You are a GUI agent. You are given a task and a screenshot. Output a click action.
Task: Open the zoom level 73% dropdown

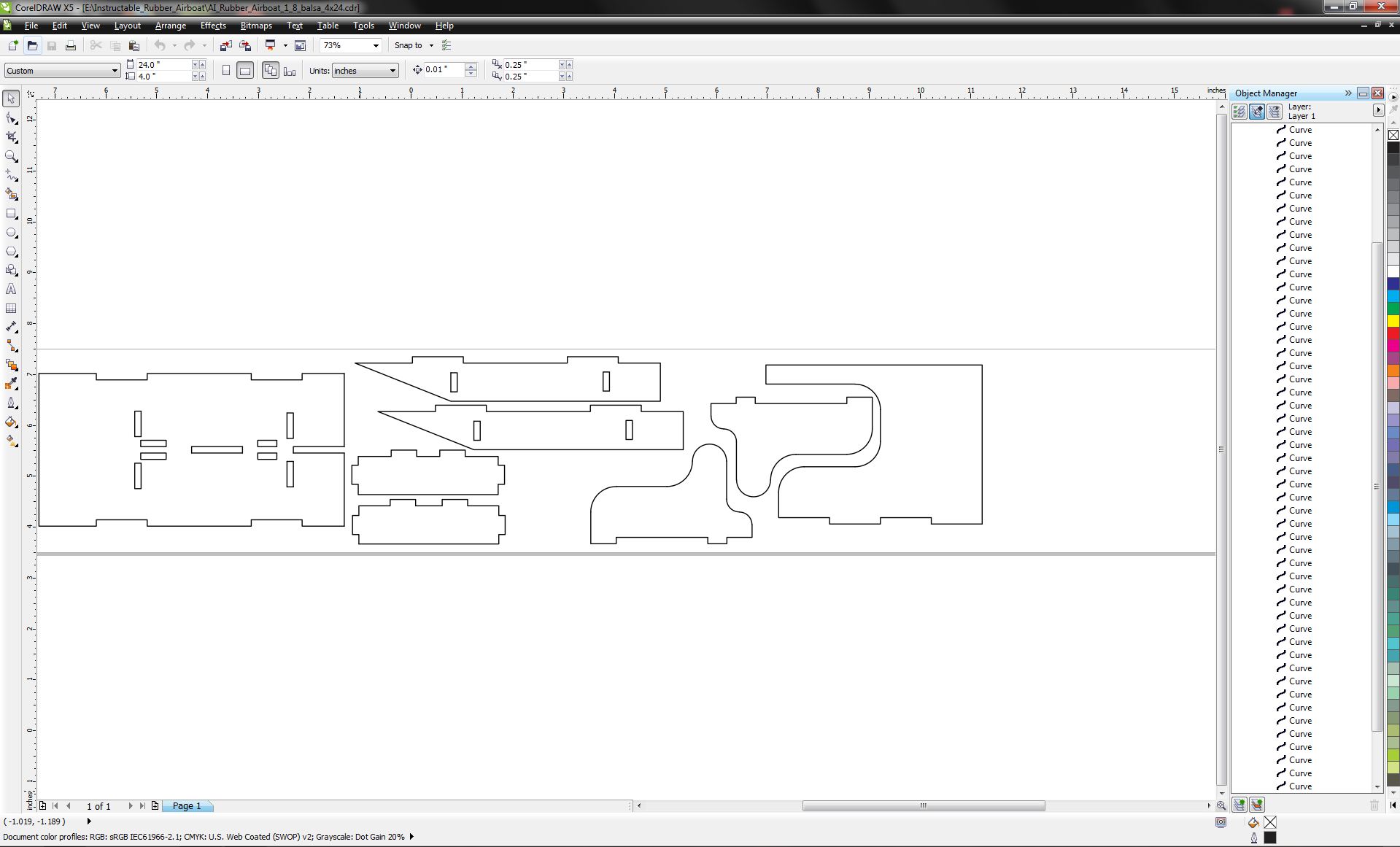[x=376, y=45]
